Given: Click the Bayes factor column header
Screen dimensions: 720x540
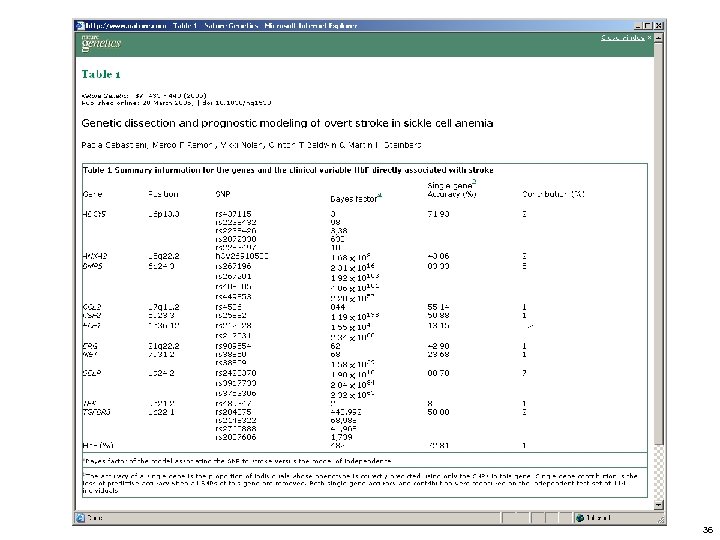Looking at the screenshot, I should pos(354,199).
